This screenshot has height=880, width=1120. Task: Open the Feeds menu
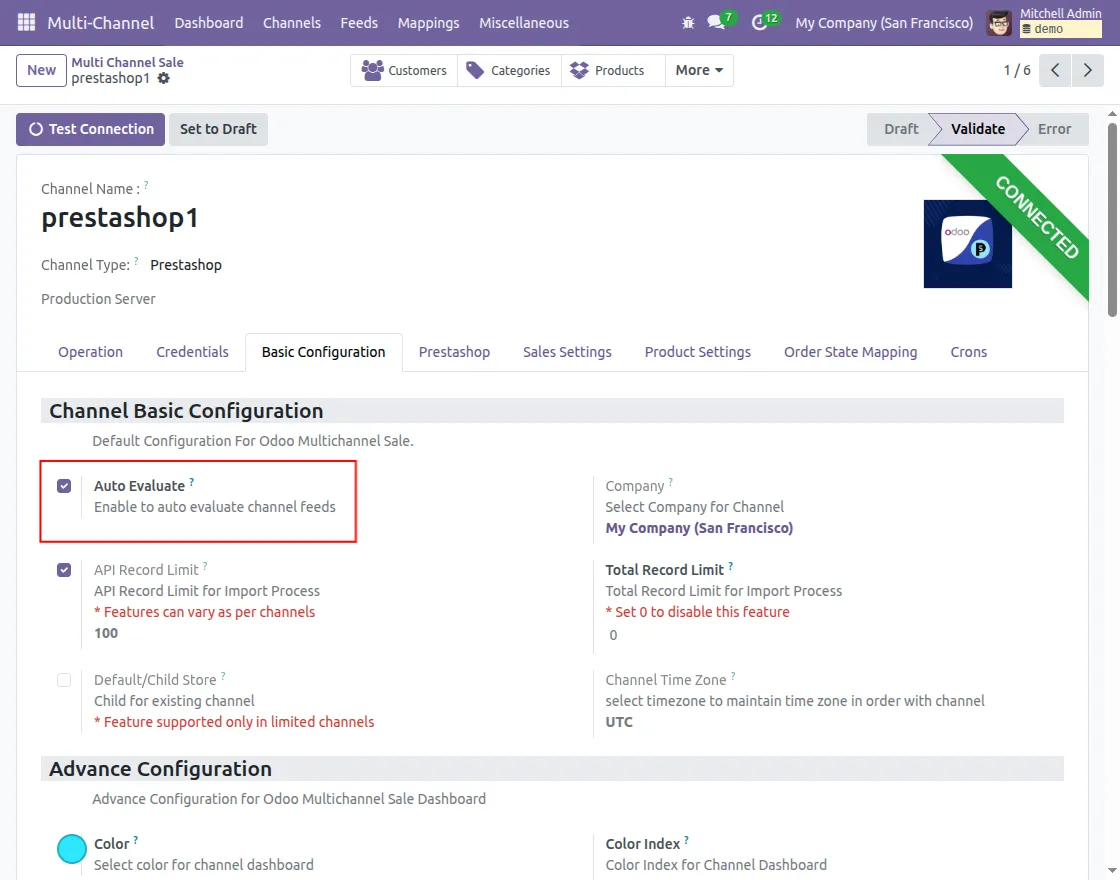pyautogui.click(x=359, y=23)
